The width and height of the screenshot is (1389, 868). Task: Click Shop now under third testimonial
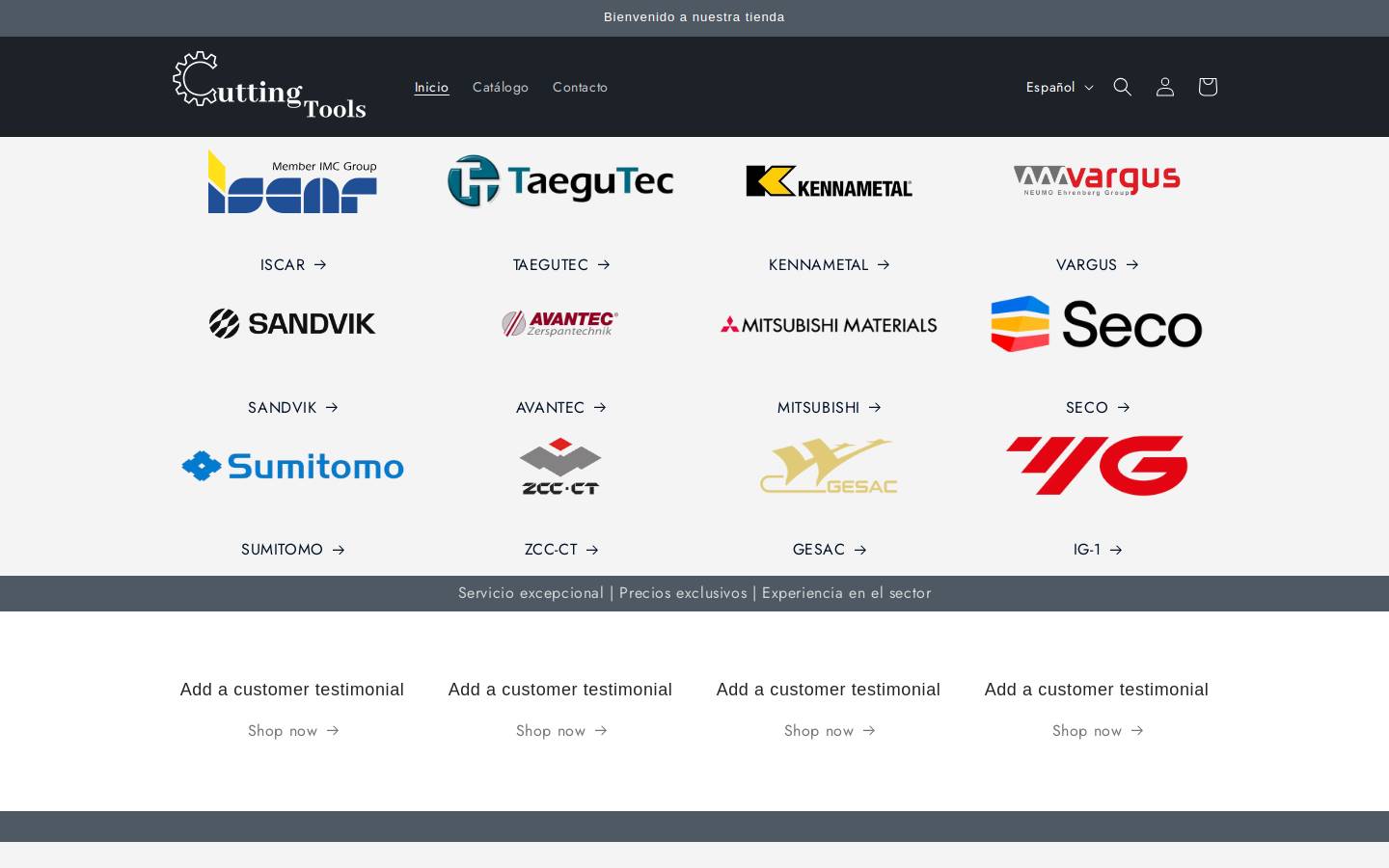[830, 731]
